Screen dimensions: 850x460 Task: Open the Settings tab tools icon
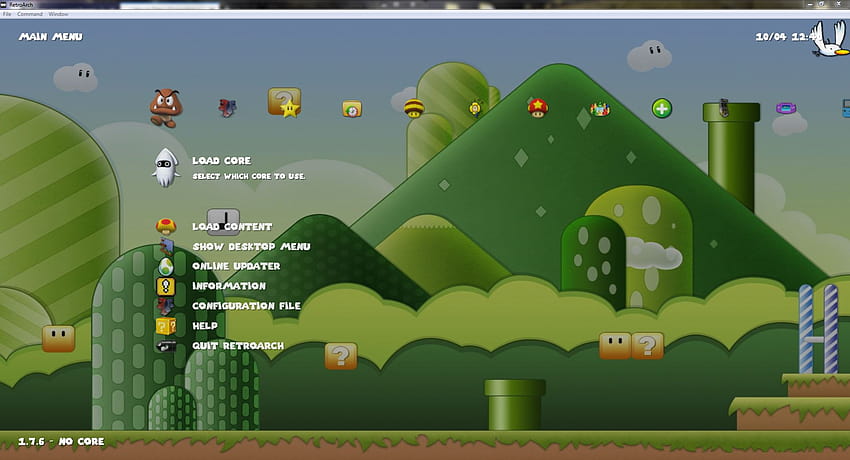tap(227, 108)
